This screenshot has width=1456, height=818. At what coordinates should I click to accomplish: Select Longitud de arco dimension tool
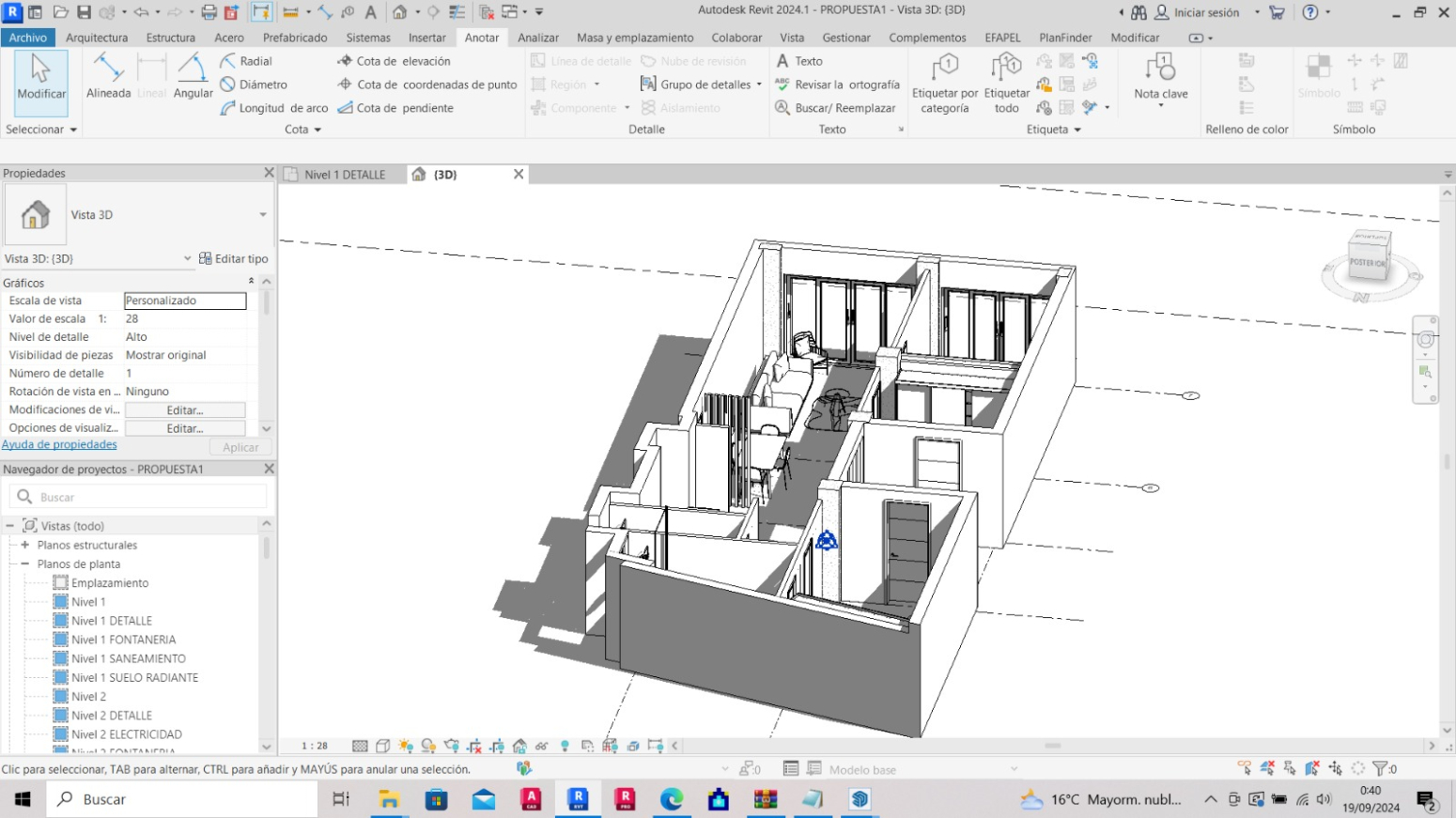pyautogui.click(x=274, y=108)
